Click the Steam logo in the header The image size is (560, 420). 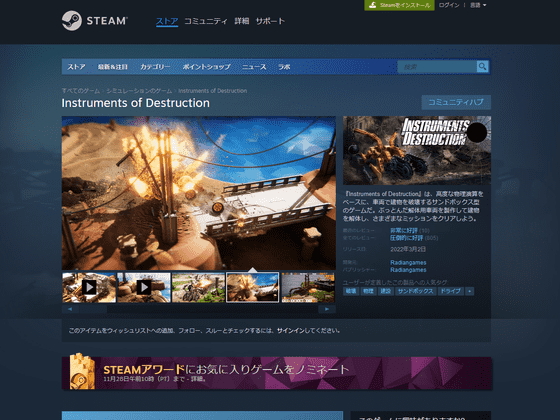point(95,21)
